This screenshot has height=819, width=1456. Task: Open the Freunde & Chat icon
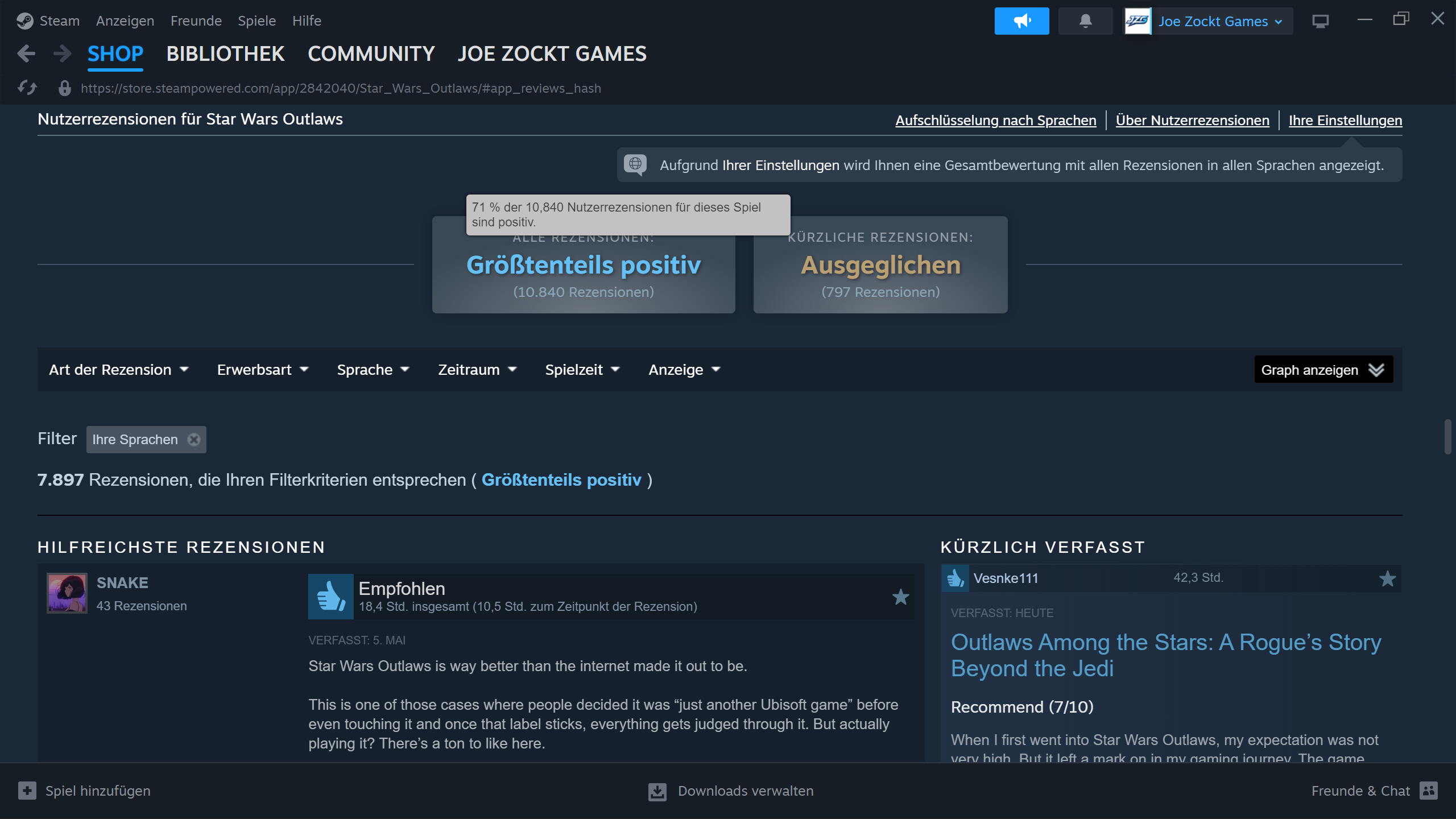(1428, 791)
